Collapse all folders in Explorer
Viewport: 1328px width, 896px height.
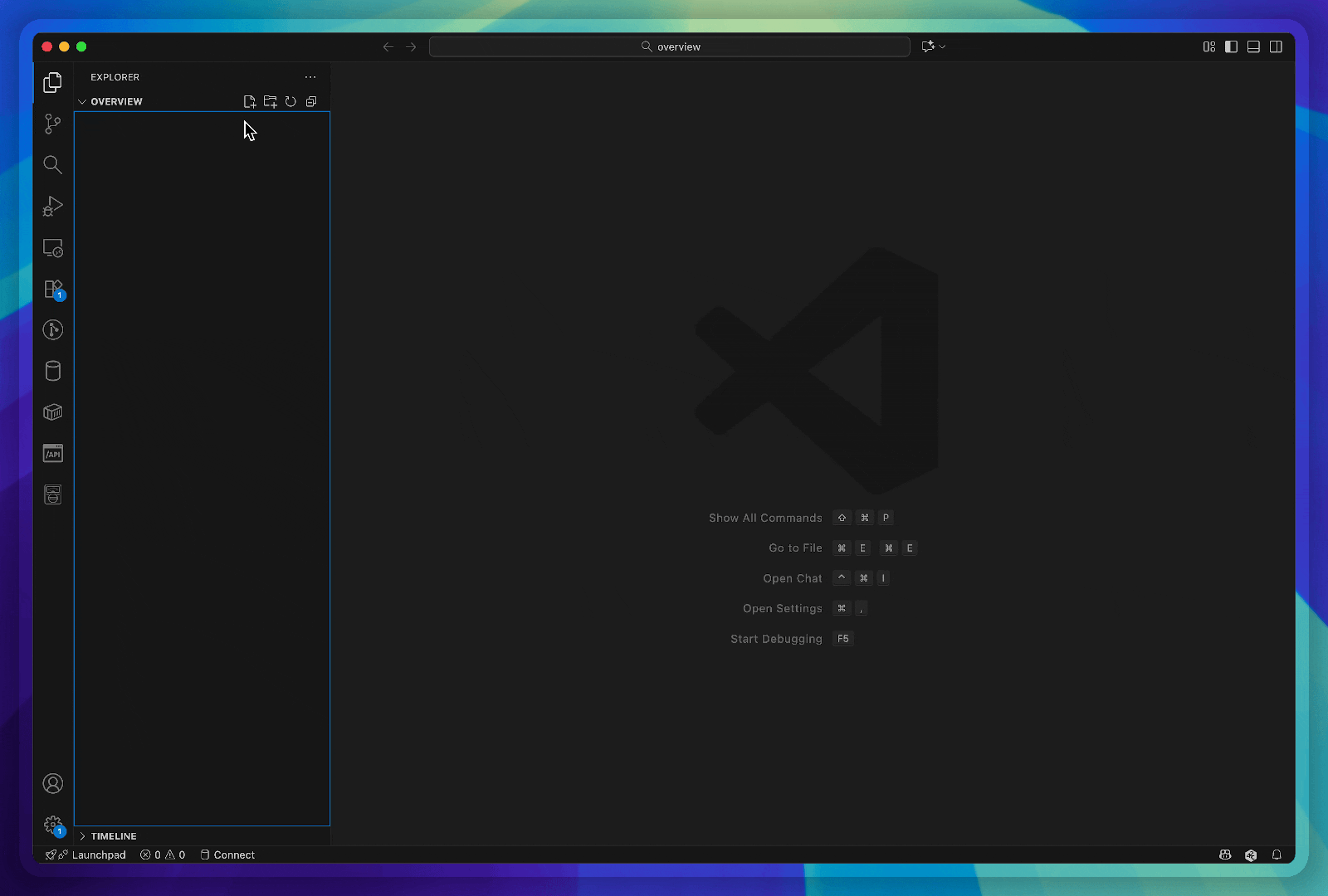311,101
